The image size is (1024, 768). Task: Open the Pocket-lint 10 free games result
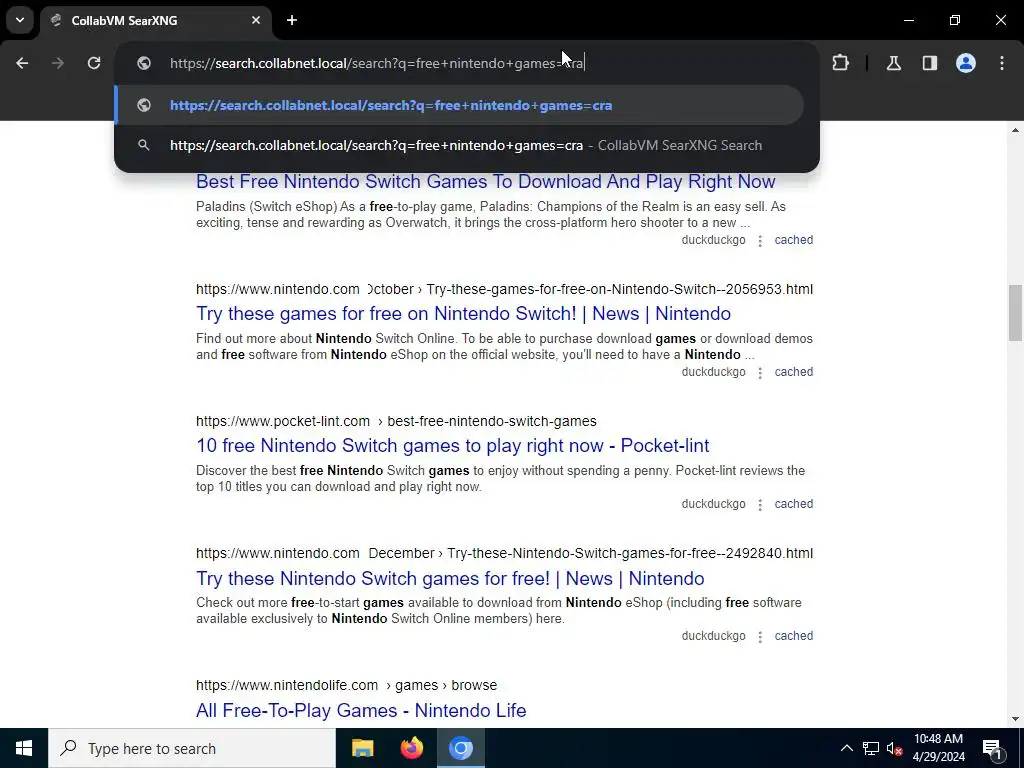(453, 445)
